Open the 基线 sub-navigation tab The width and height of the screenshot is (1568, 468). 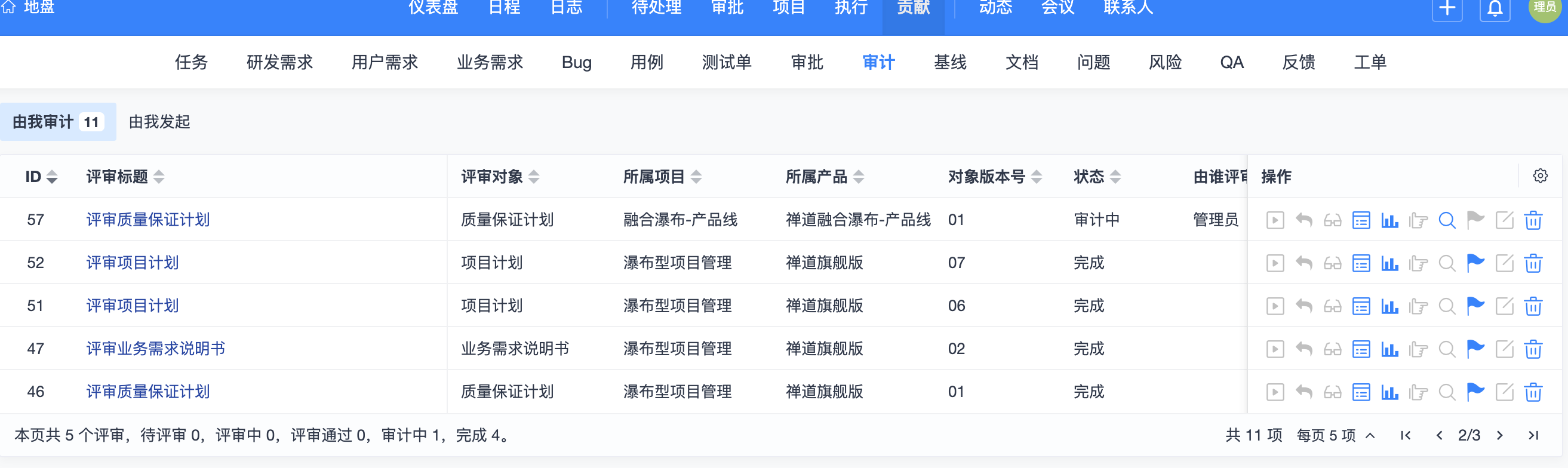click(950, 62)
